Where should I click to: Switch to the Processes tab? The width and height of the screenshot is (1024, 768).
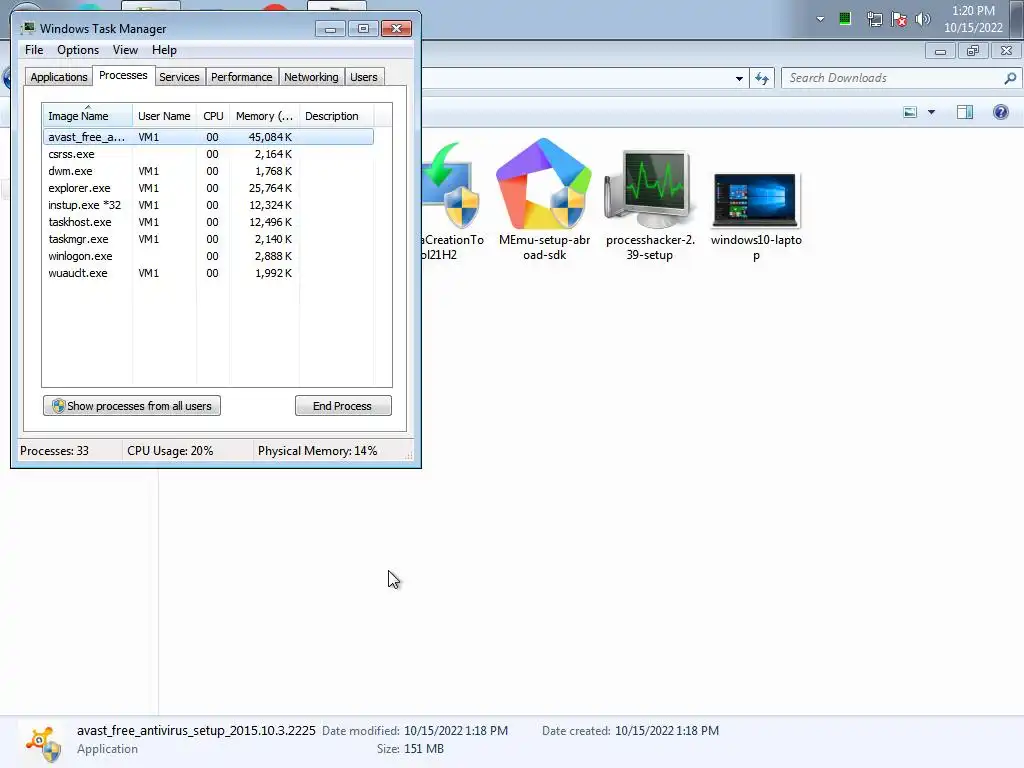tap(123, 75)
